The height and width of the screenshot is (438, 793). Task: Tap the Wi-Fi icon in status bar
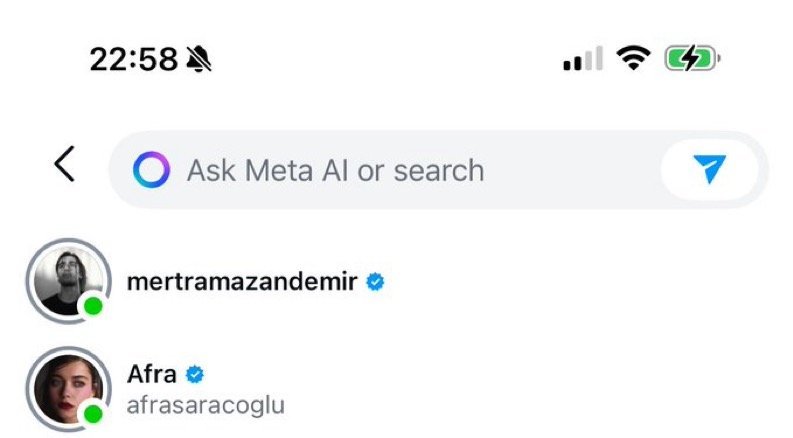(x=633, y=59)
